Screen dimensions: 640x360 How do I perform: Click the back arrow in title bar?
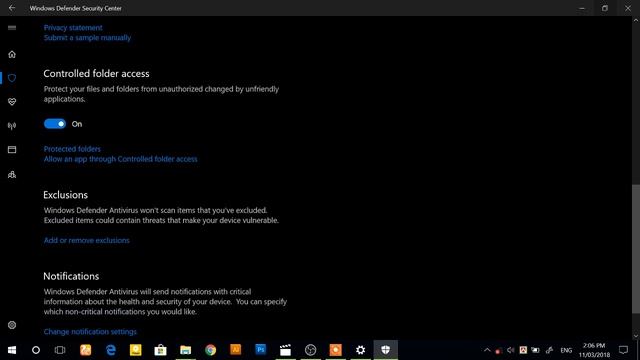click(12, 8)
